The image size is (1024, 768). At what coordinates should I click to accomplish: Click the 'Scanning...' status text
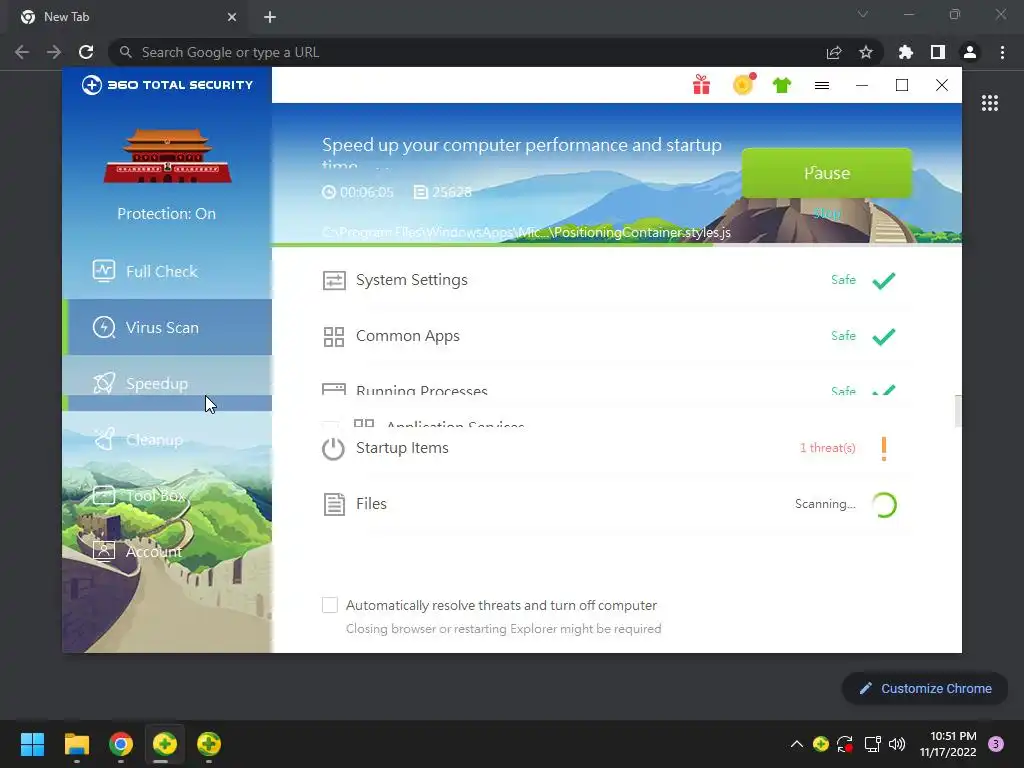click(825, 504)
